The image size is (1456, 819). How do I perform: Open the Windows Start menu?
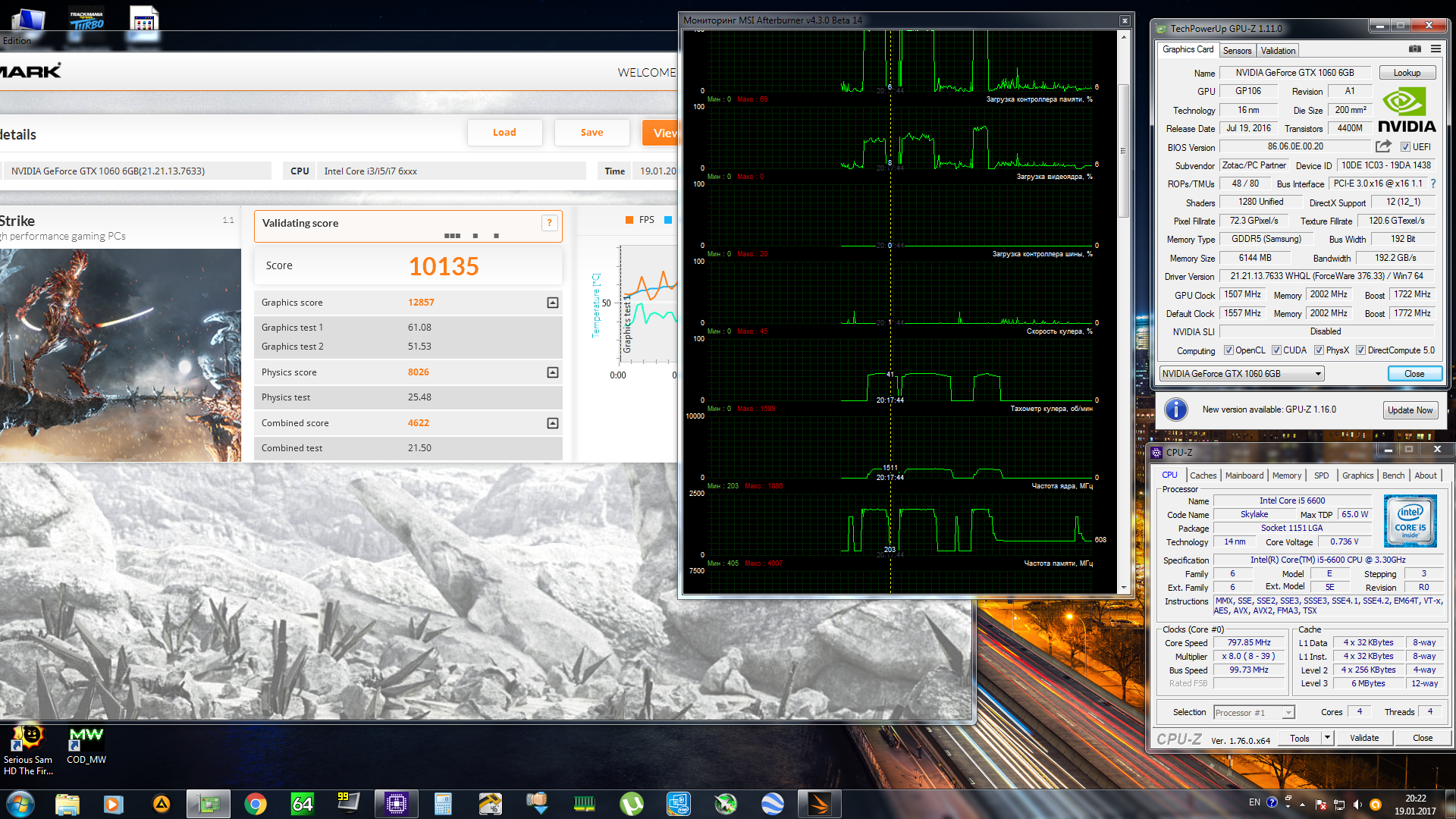tap(20, 804)
